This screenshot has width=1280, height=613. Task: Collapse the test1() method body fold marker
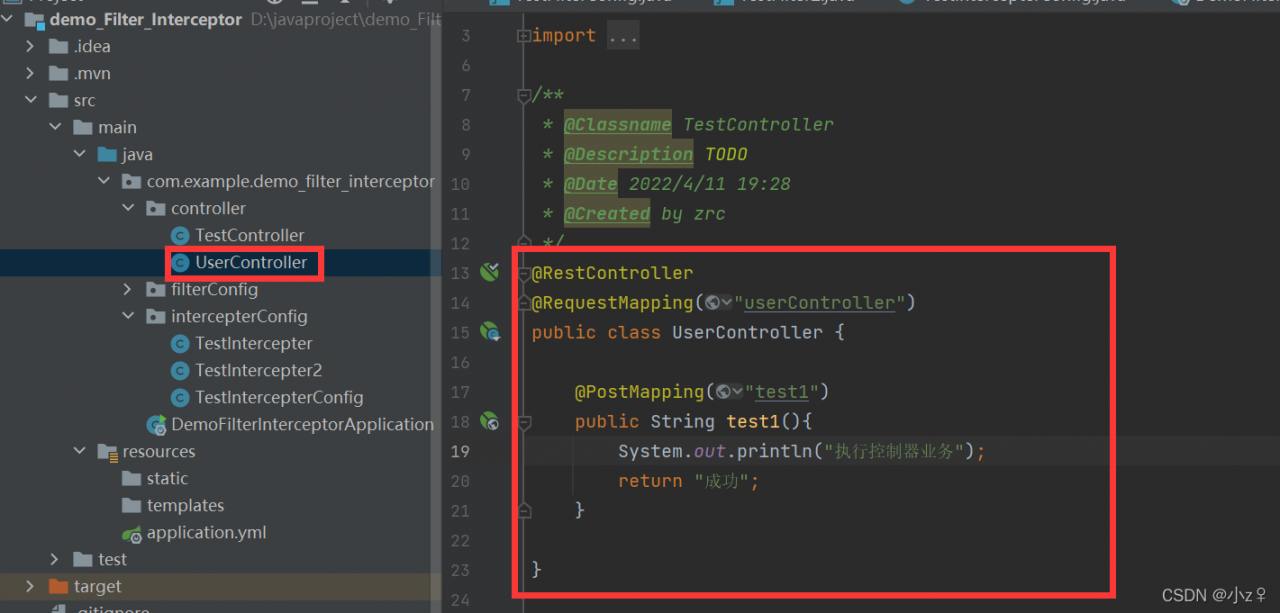524,422
